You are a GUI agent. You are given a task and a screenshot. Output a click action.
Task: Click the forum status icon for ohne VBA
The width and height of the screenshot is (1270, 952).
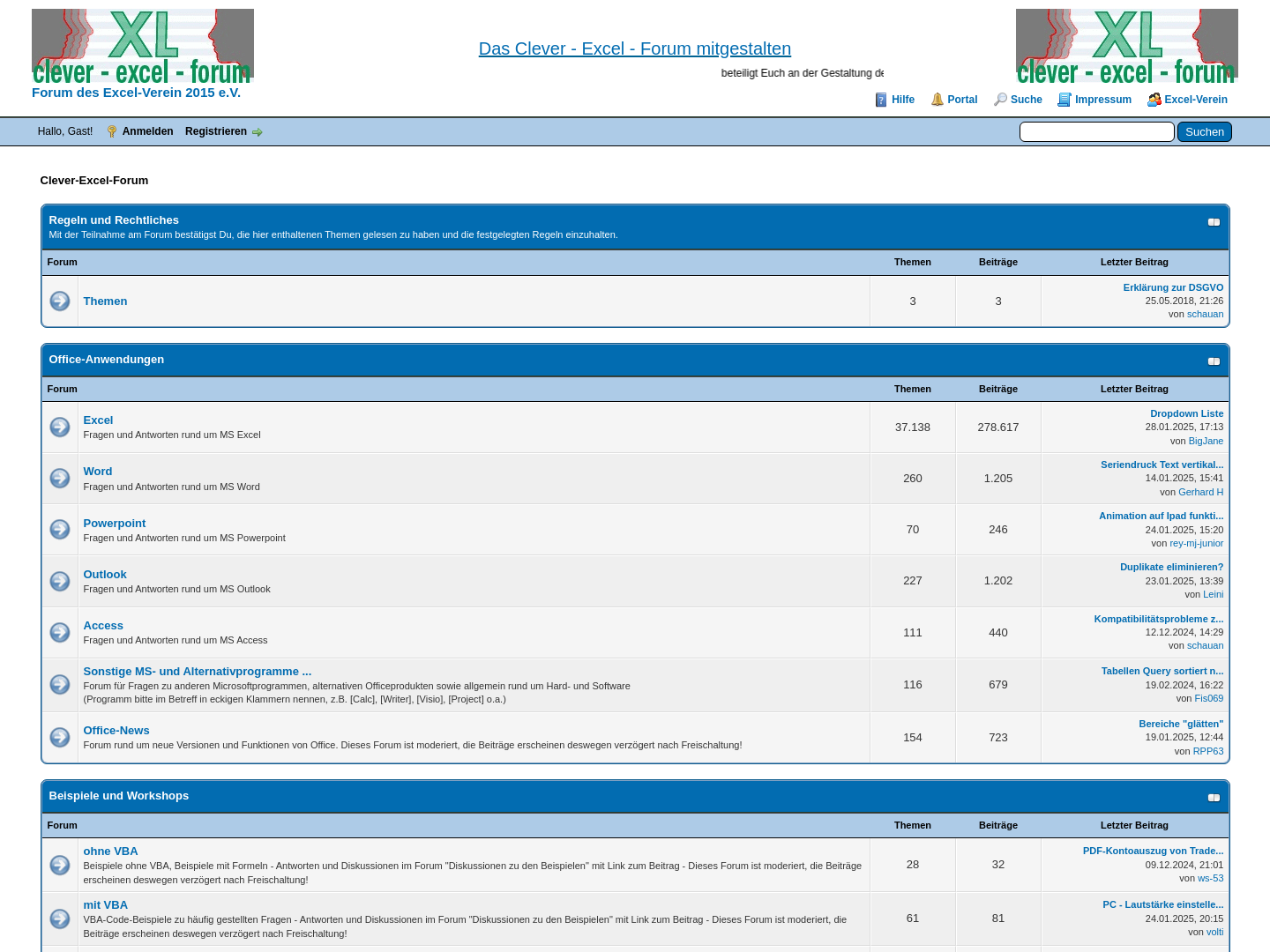pos(59,865)
